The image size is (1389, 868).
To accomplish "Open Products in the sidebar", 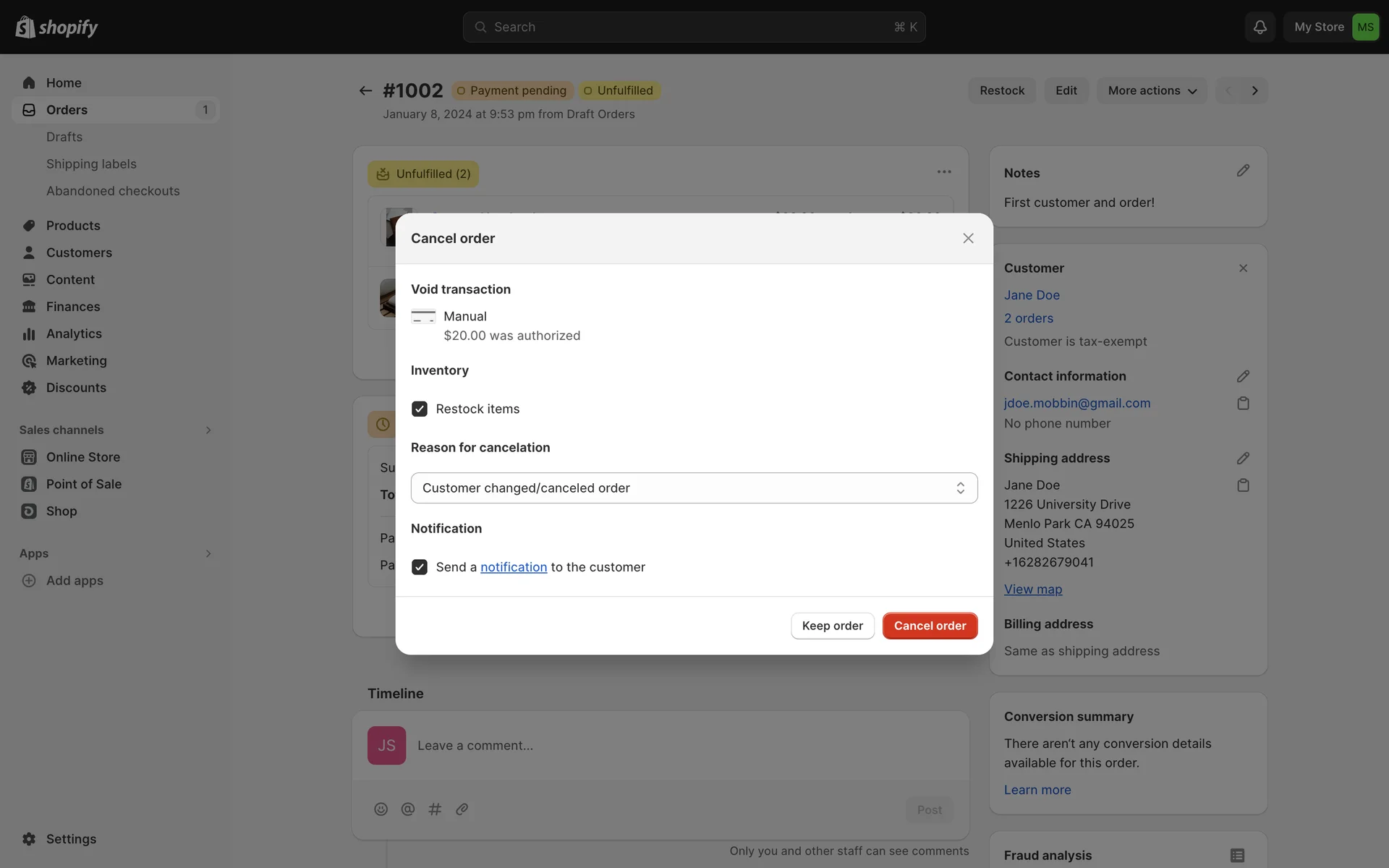I will tap(73, 226).
